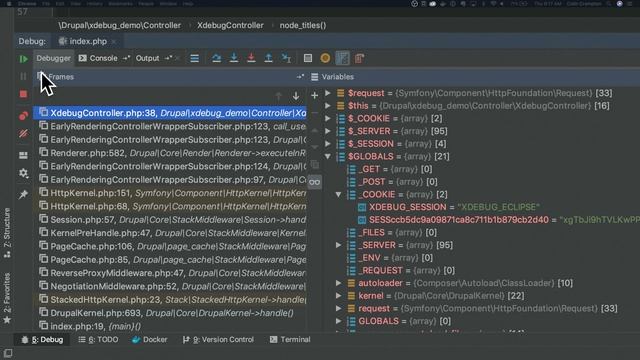The width and height of the screenshot is (640, 360).
Task: Click the Evaluate Expression icon
Action: (x=308, y=58)
